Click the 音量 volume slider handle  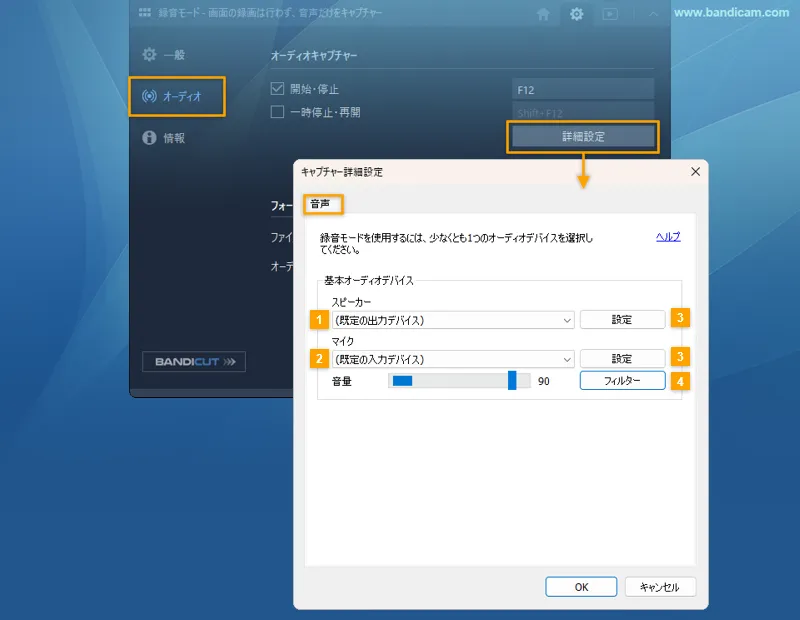(x=512, y=381)
